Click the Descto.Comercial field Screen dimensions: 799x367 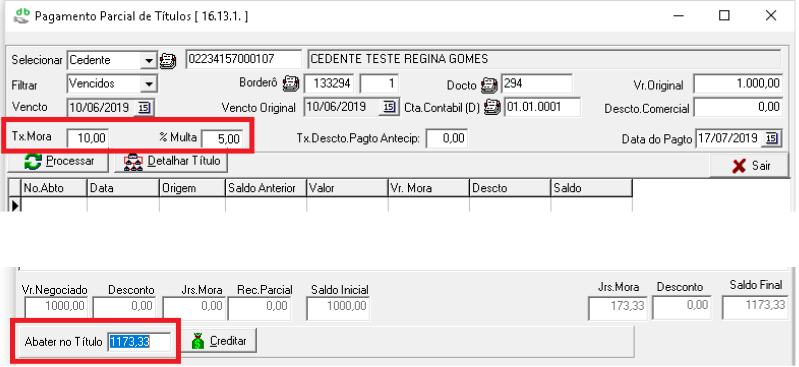[737, 108]
